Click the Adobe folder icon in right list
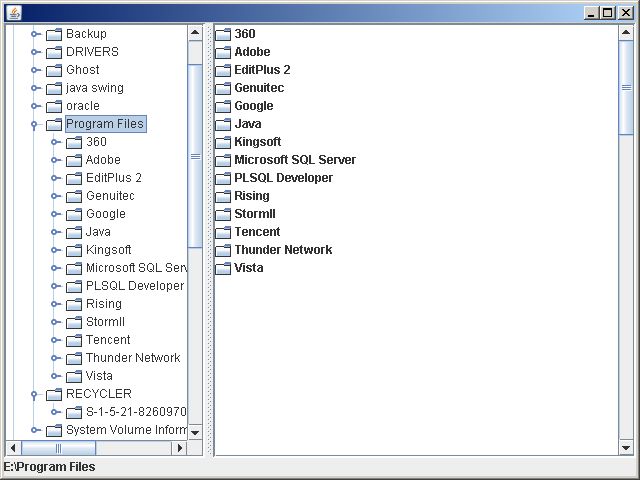The image size is (640, 480). (223, 52)
